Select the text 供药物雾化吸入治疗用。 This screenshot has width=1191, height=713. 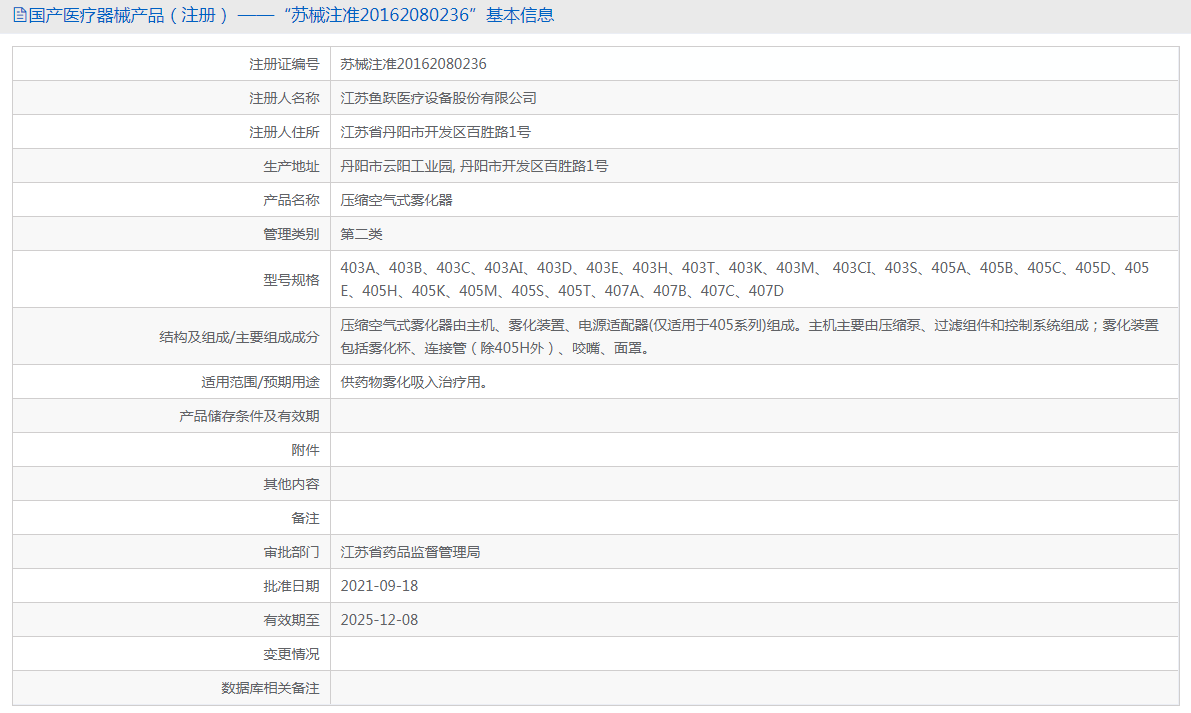[414, 383]
